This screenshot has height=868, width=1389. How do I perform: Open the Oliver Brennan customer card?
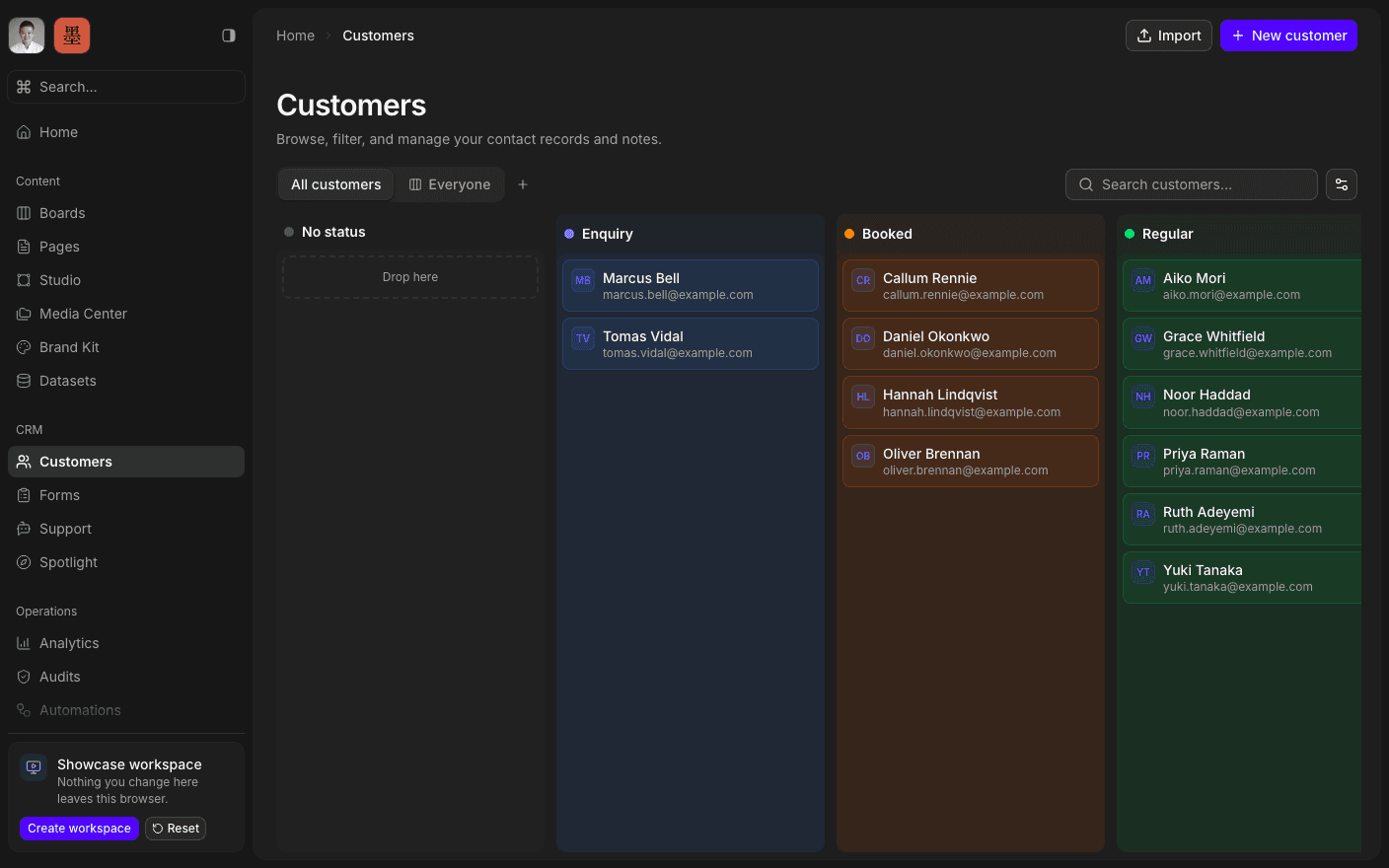click(x=971, y=462)
